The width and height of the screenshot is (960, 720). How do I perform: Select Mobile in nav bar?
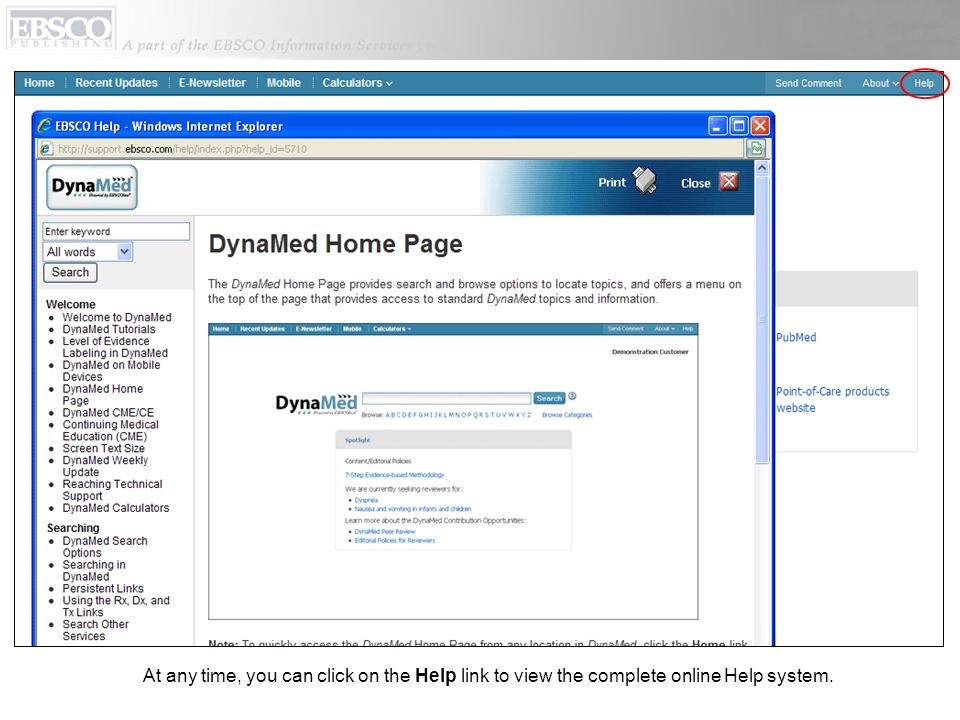click(283, 83)
